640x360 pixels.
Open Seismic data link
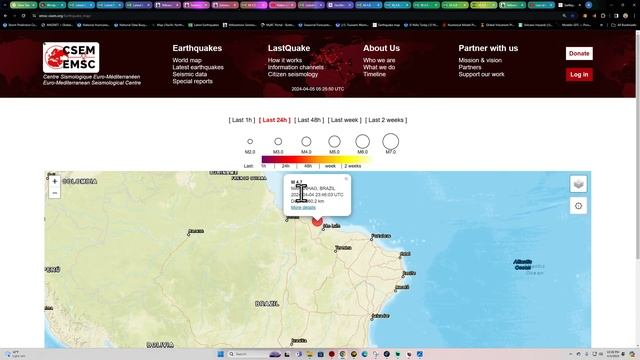[x=189, y=74]
